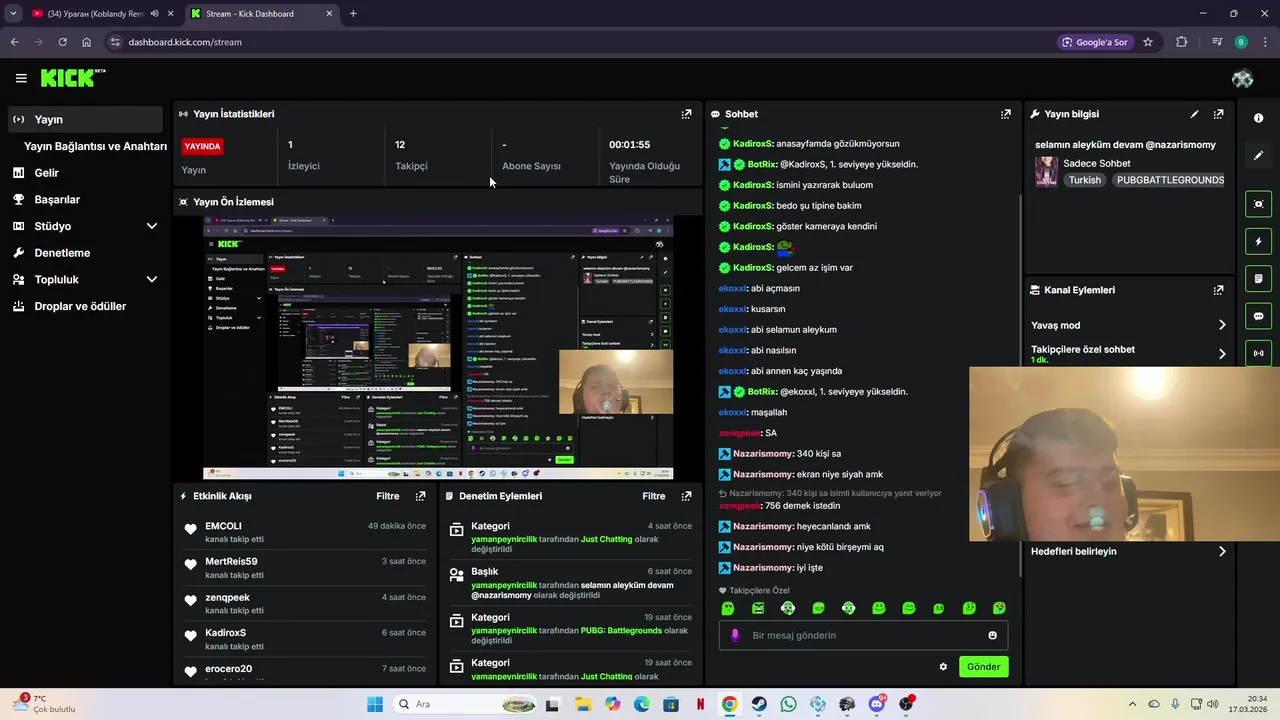Toggle the lightning actions panel in right sidebar
This screenshot has height=720, width=1280.
1258,241
